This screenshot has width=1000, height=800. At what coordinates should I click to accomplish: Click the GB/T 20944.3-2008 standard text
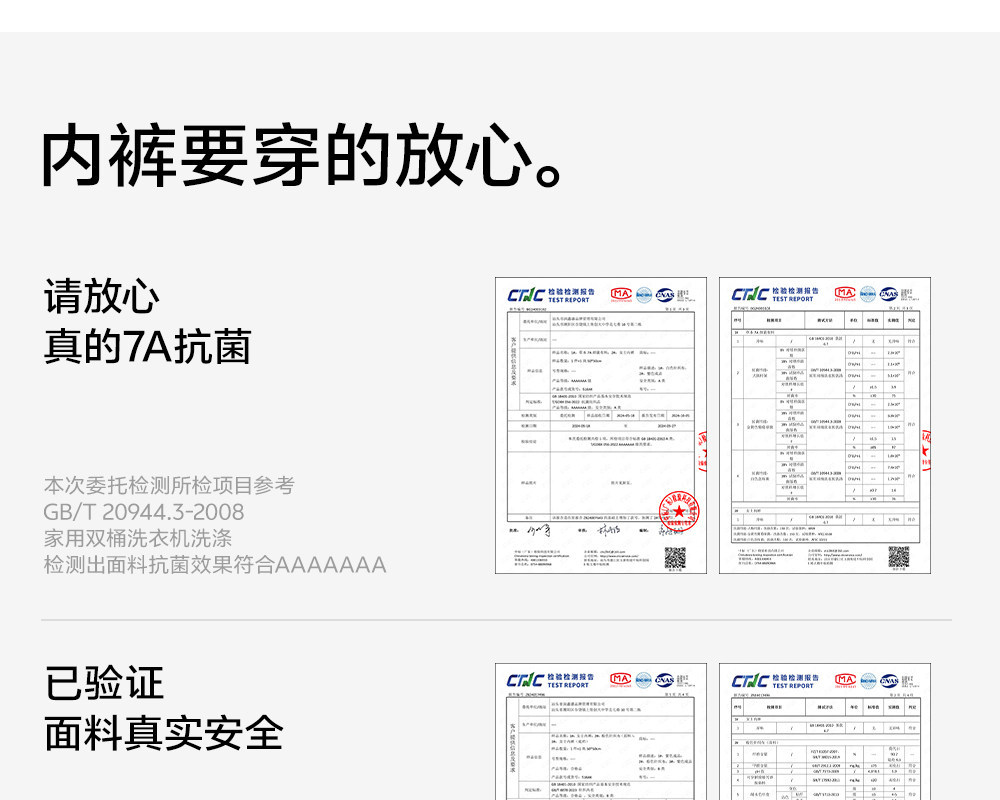144,512
